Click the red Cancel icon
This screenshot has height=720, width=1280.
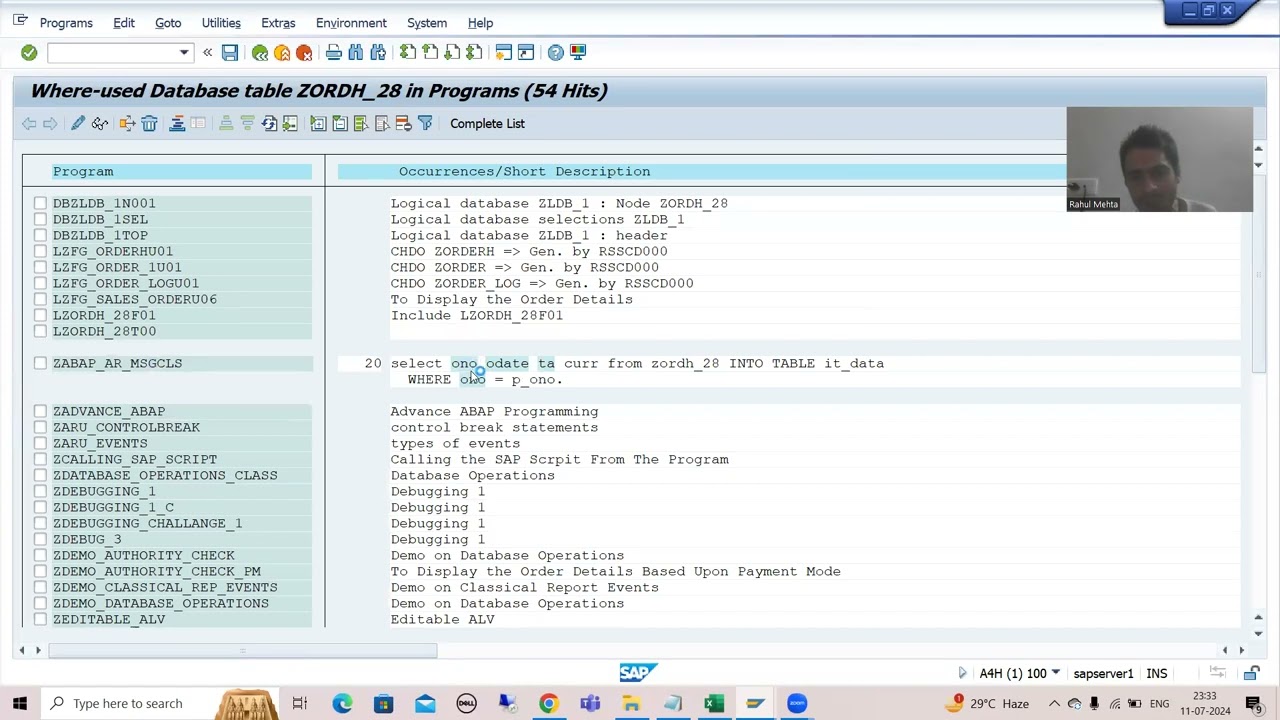click(304, 52)
